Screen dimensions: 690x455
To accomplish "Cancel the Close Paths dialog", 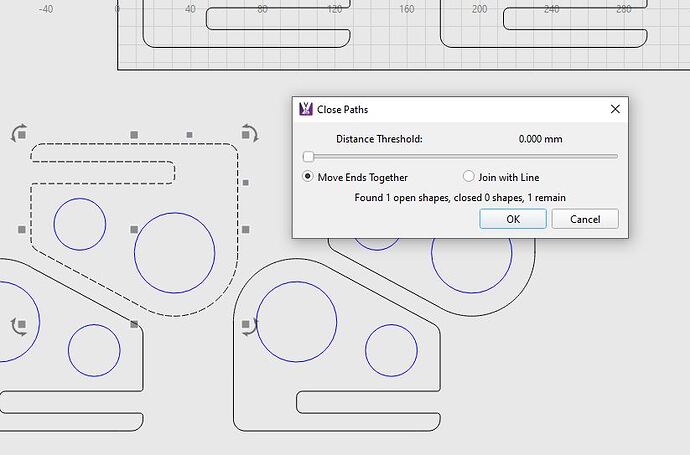I will tap(585, 219).
